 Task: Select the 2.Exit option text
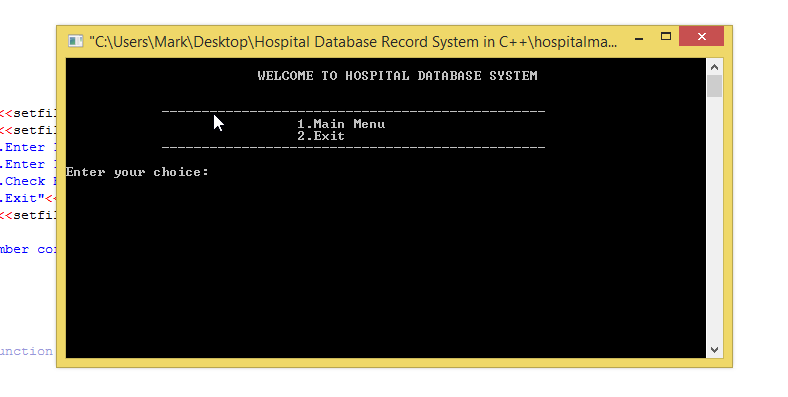click(321, 136)
